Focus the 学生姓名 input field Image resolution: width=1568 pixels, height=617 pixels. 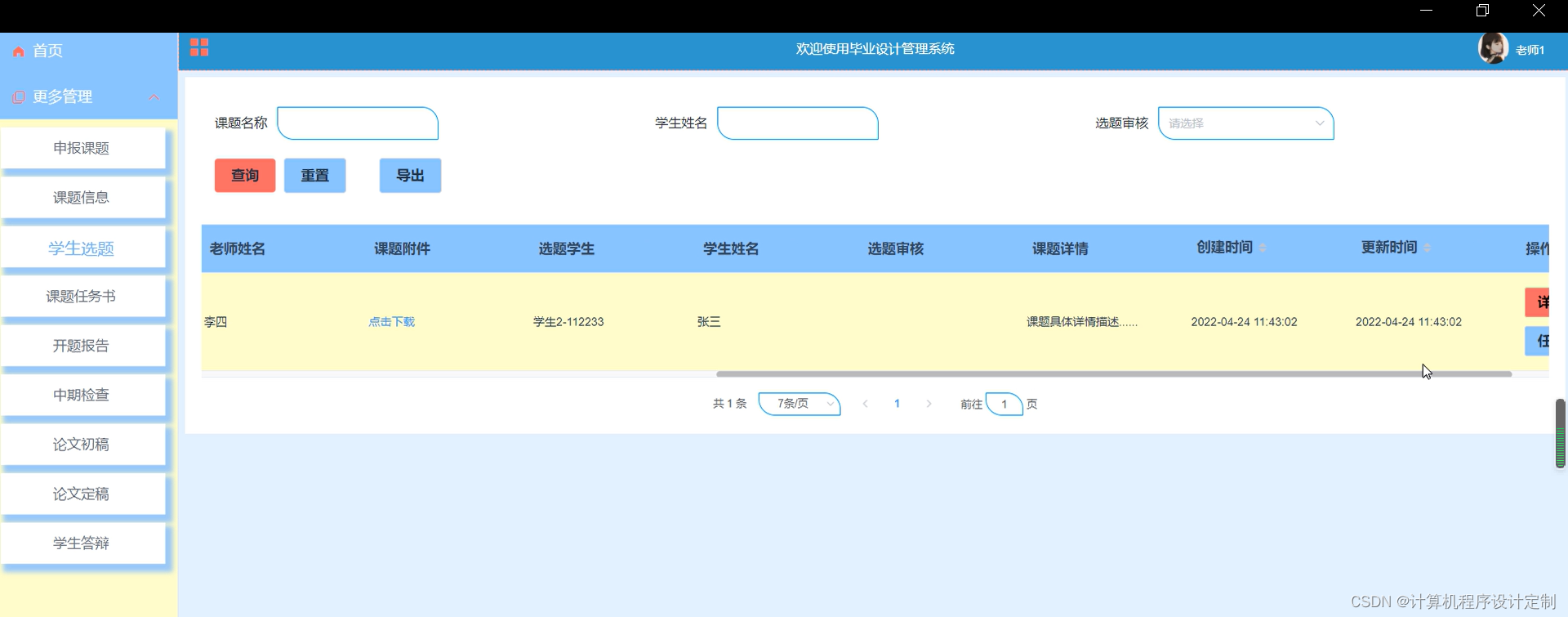pos(798,123)
